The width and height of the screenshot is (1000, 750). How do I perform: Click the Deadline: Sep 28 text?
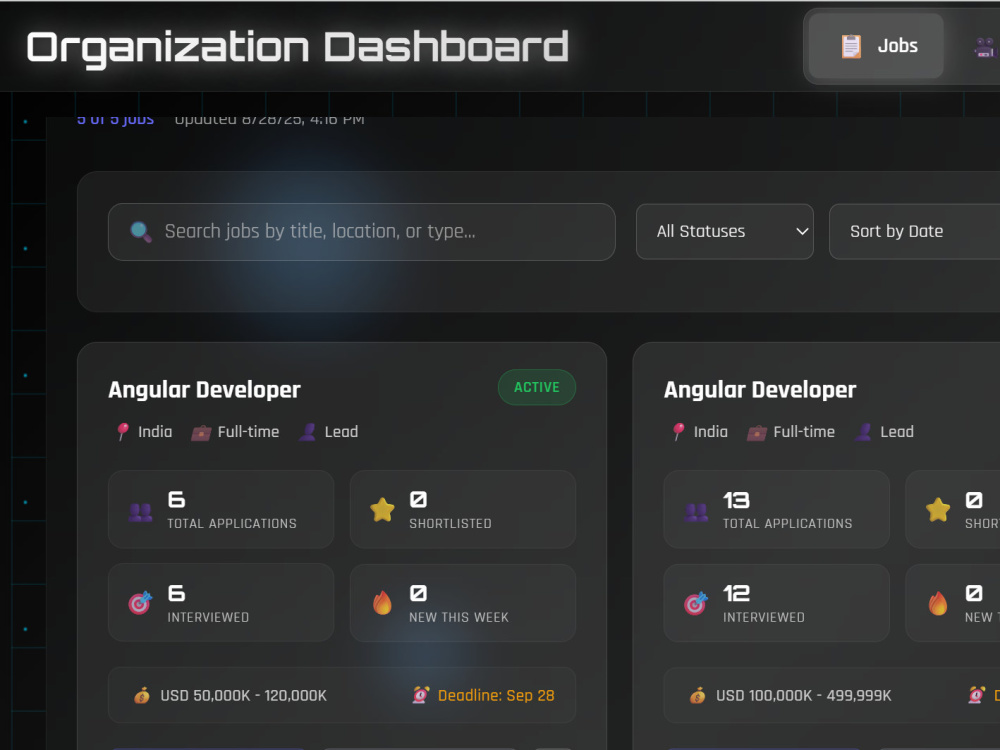tap(496, 695)
